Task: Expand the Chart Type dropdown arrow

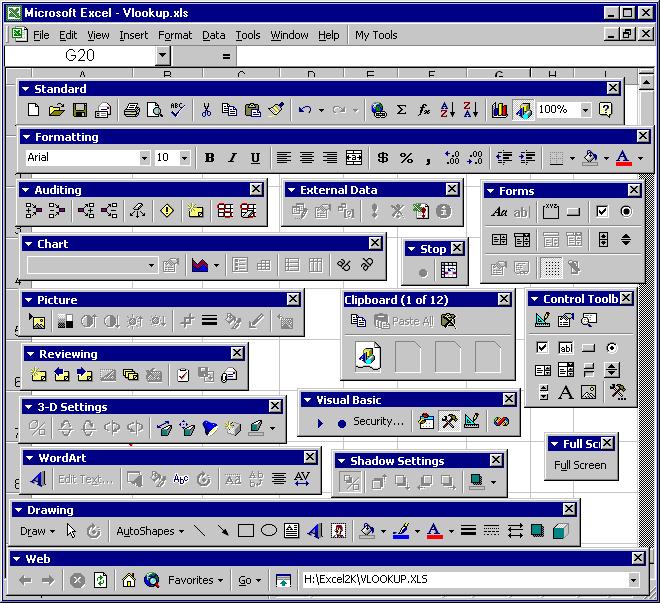Action: coord(216,266)
